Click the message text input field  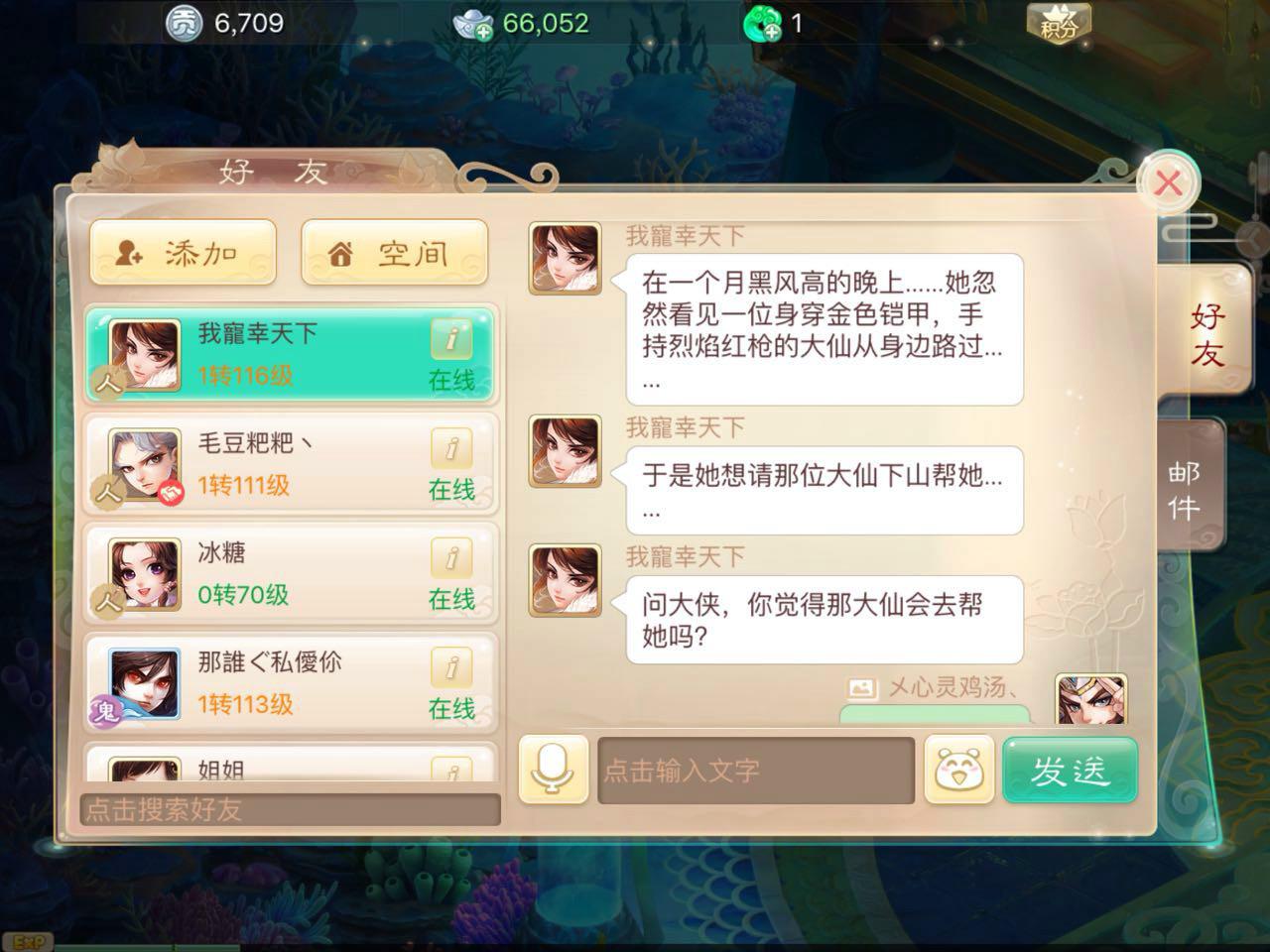pyautogui.click(x=756, y=771)
